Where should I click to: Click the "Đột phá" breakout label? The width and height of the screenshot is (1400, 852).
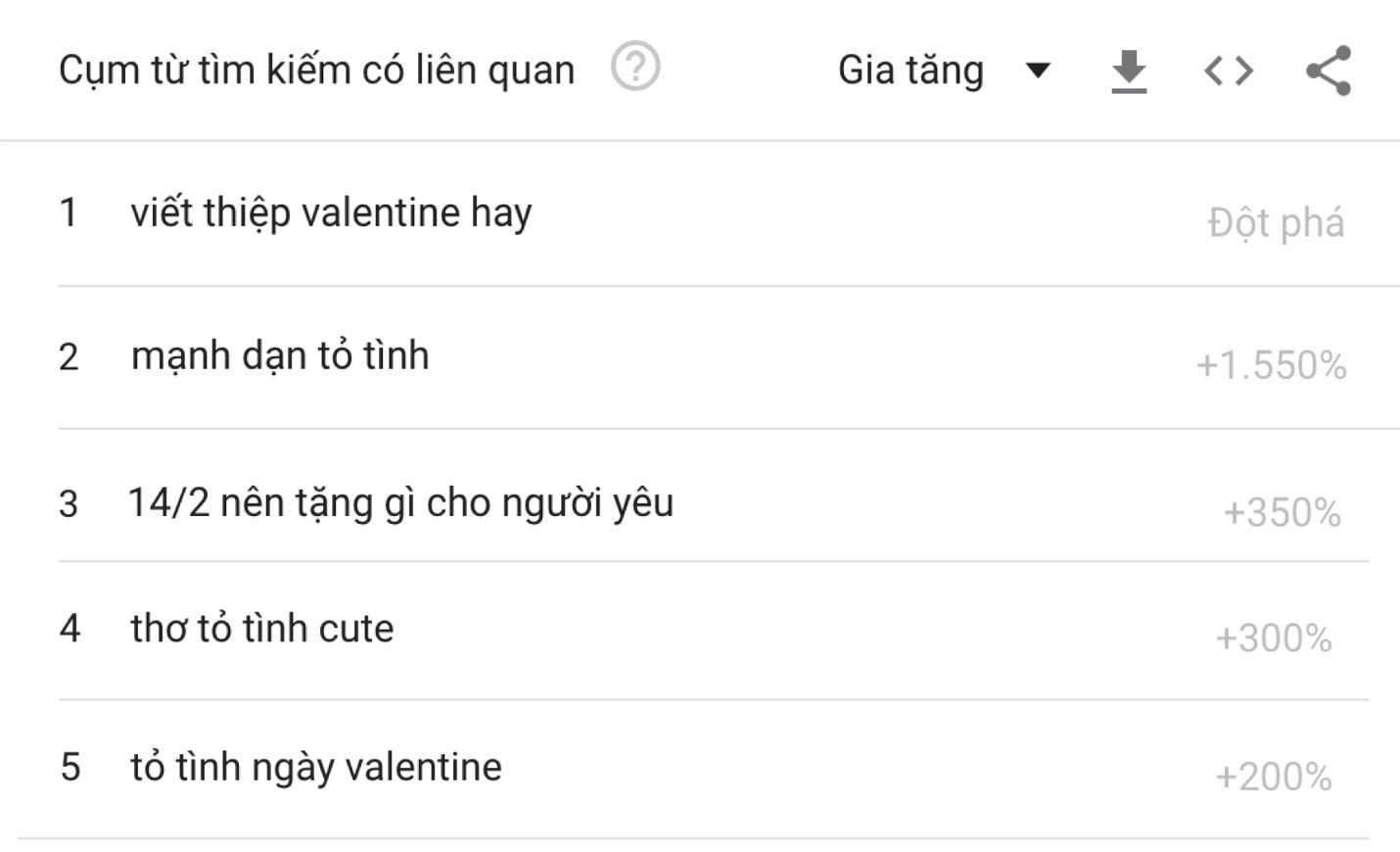click(1276, 222)
